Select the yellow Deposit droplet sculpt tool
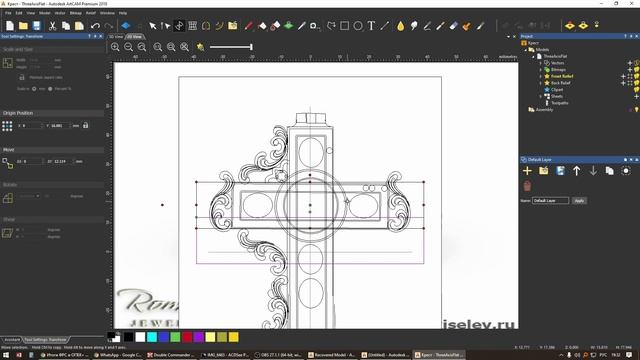This screenshot has height=360, width=640. 401,26
